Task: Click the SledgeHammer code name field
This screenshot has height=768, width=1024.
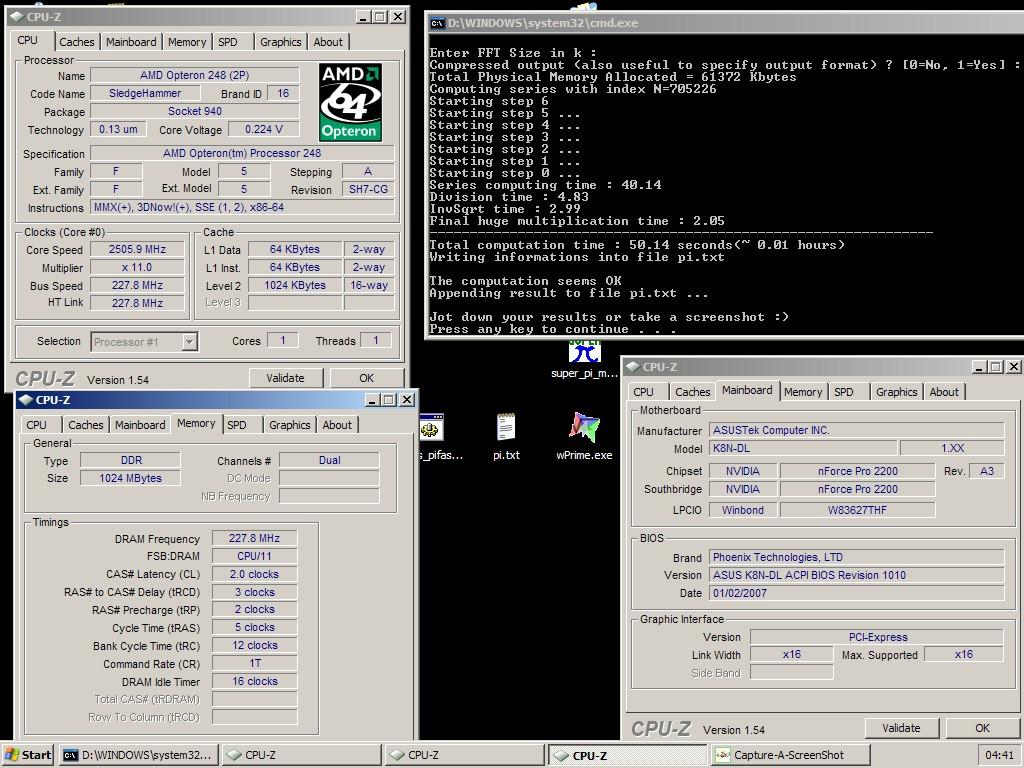Action: pyautogui.click(x=145, y=93)
